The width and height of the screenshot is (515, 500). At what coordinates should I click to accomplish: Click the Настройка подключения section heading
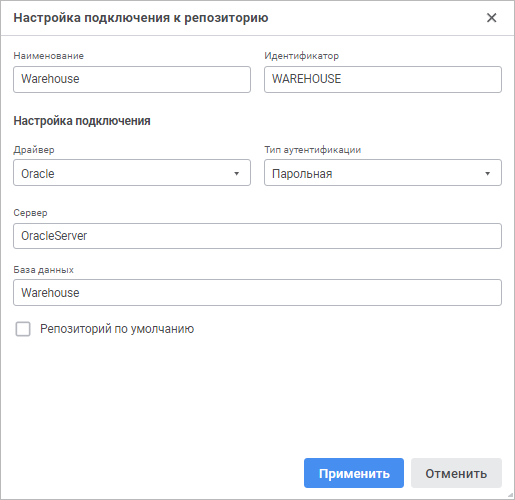tap(82, 121)
